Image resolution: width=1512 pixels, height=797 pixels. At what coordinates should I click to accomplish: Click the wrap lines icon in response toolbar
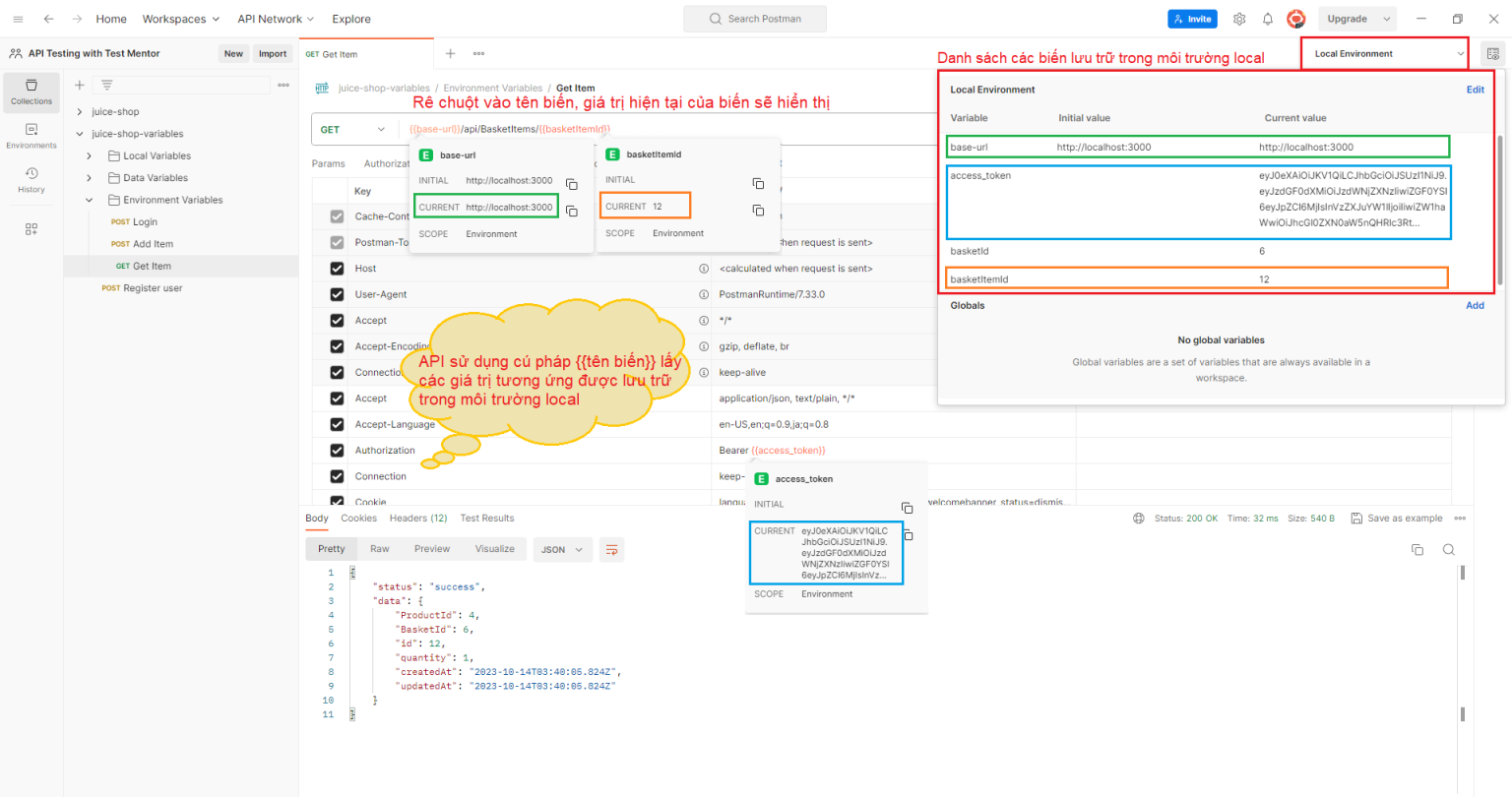(611, 549)
